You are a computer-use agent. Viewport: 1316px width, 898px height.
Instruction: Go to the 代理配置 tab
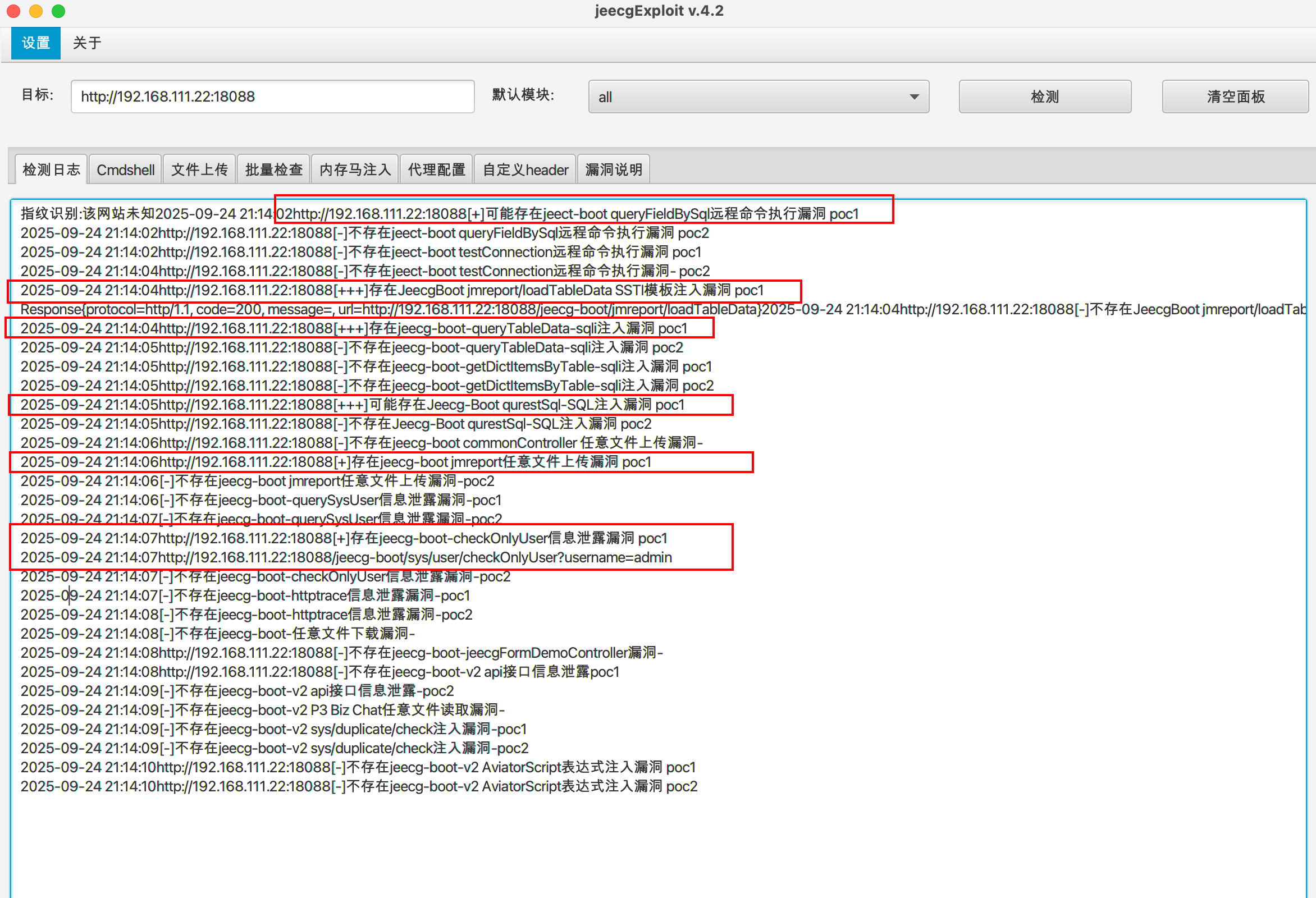click(436, 170)
